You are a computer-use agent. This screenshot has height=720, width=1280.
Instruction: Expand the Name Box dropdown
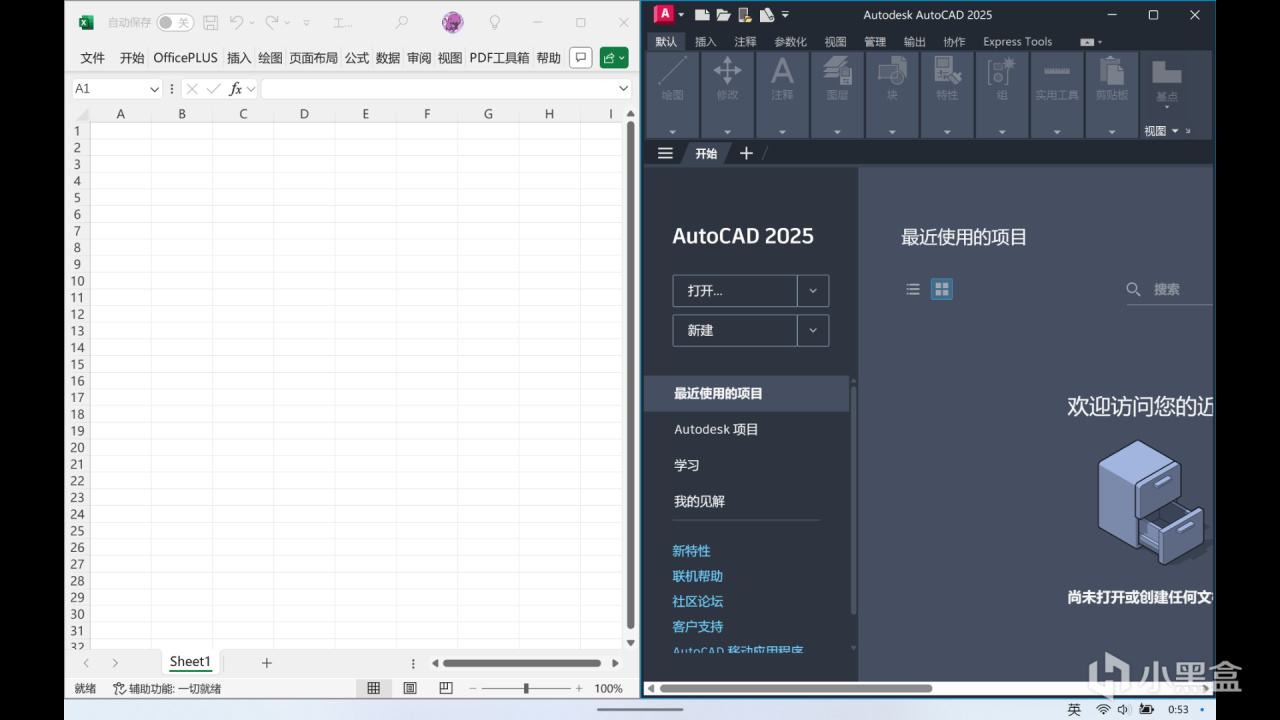tap(154, 89)
